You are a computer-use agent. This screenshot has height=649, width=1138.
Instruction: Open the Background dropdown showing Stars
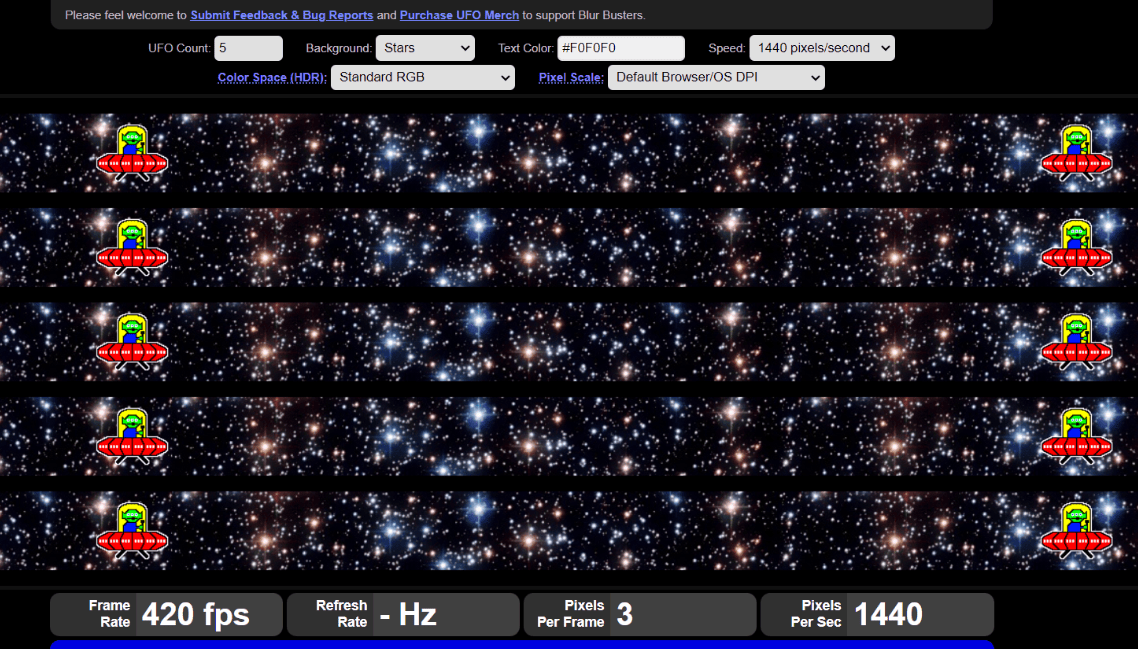coord(425,48)
